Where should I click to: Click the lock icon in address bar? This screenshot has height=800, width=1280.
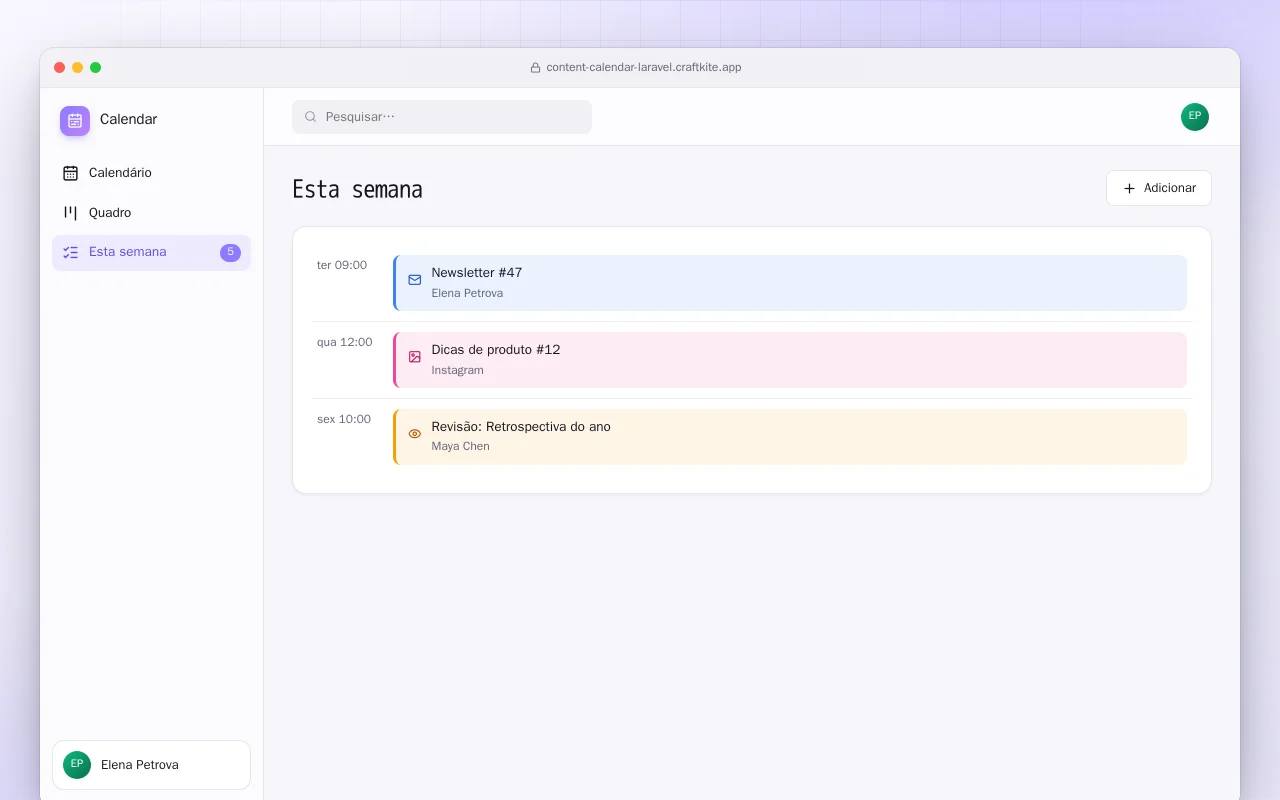click(535, 68)
